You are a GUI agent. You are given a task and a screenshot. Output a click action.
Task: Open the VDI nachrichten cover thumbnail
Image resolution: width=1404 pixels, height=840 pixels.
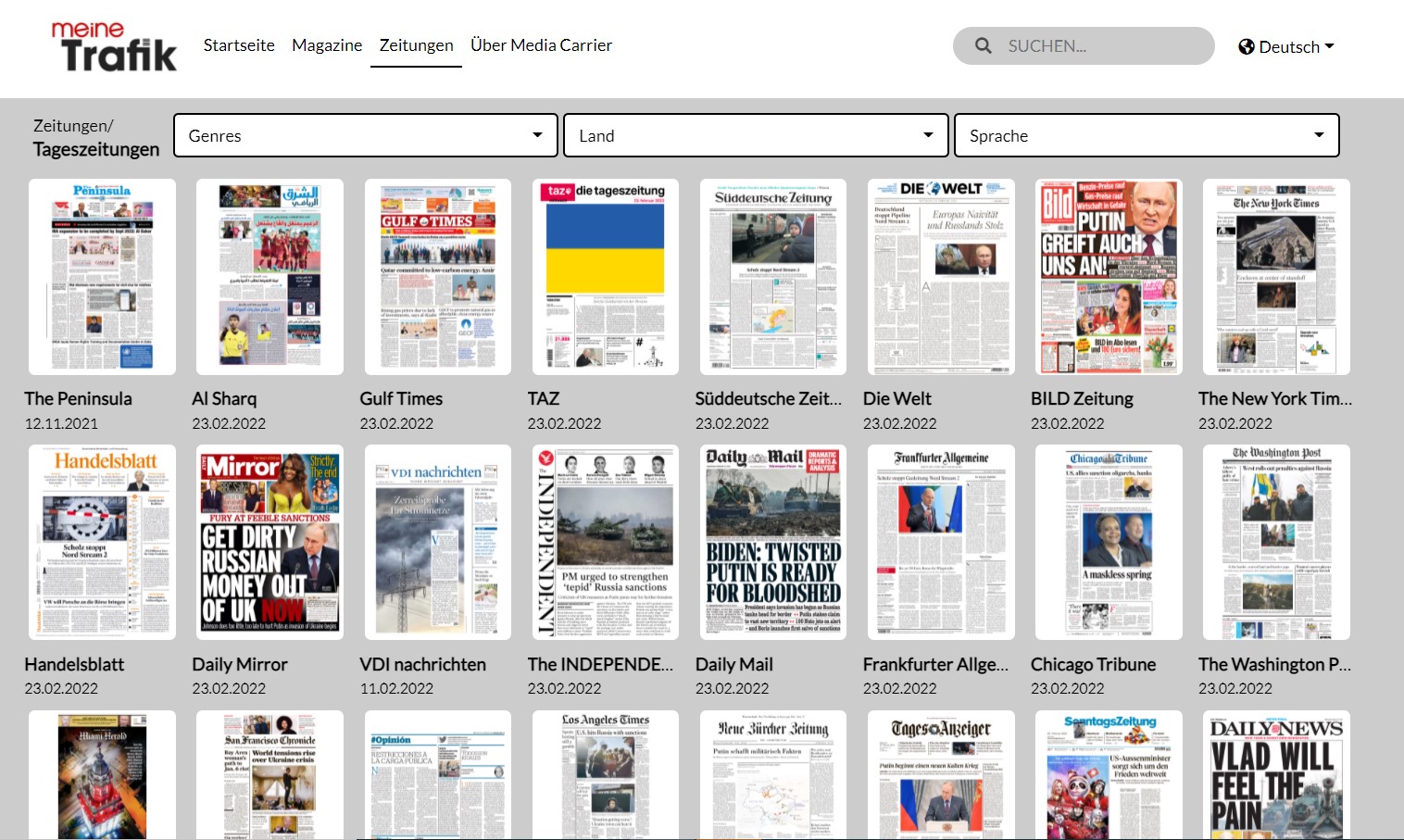pos(438,542)
